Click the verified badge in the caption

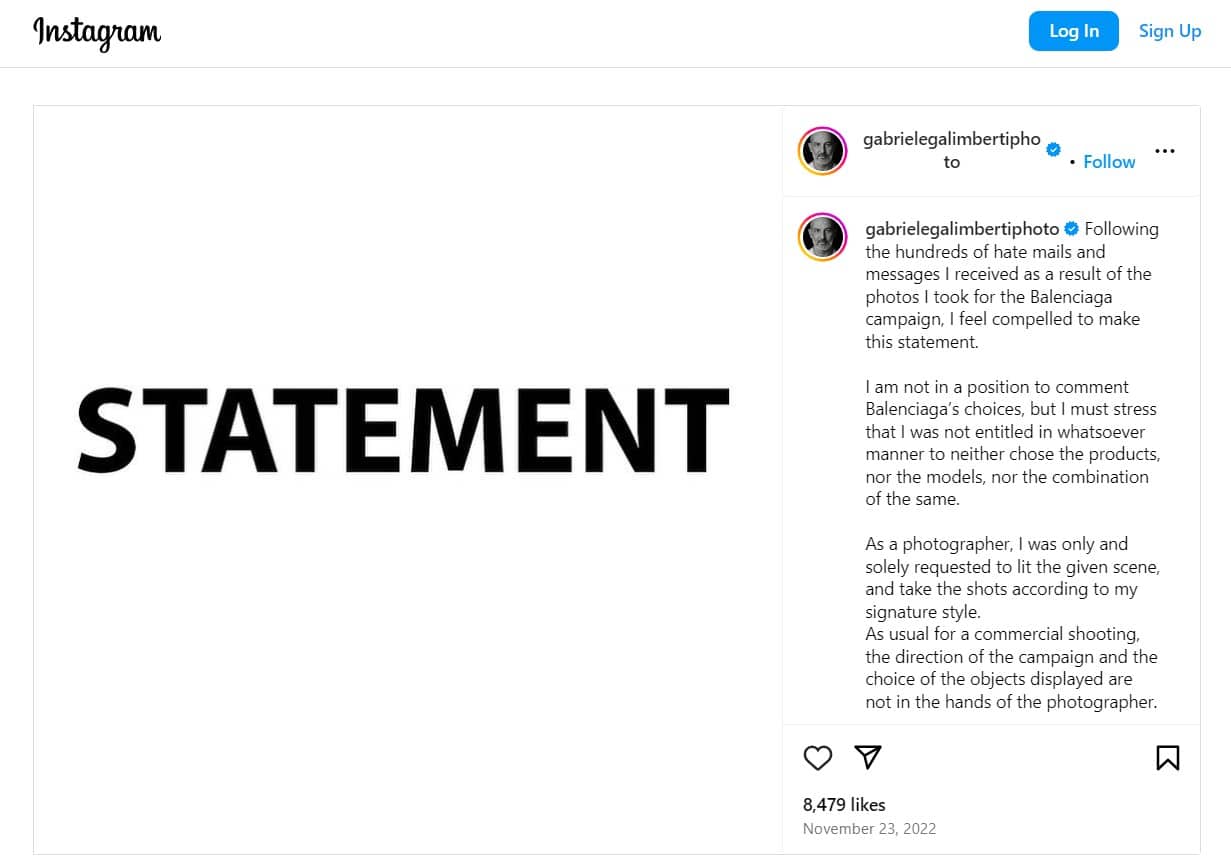click(x=1071, y=229)
